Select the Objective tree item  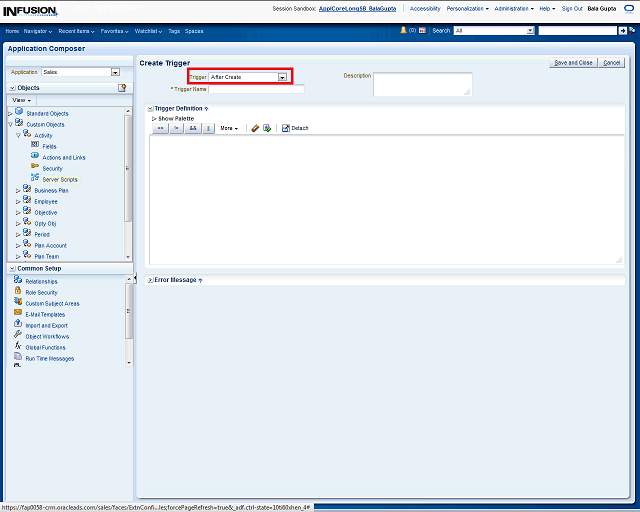pos(46,213)
